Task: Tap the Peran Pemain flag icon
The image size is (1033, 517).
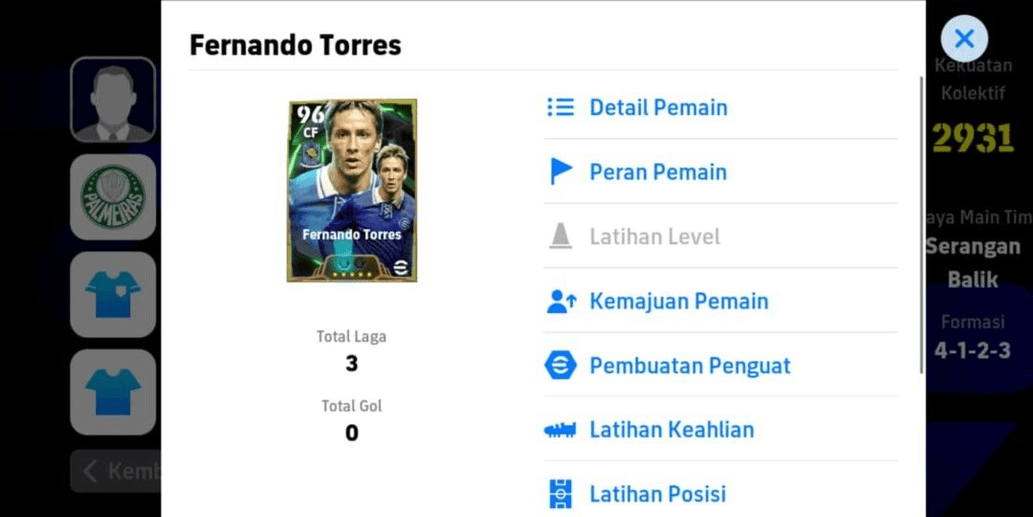Action: coord(561,172)
